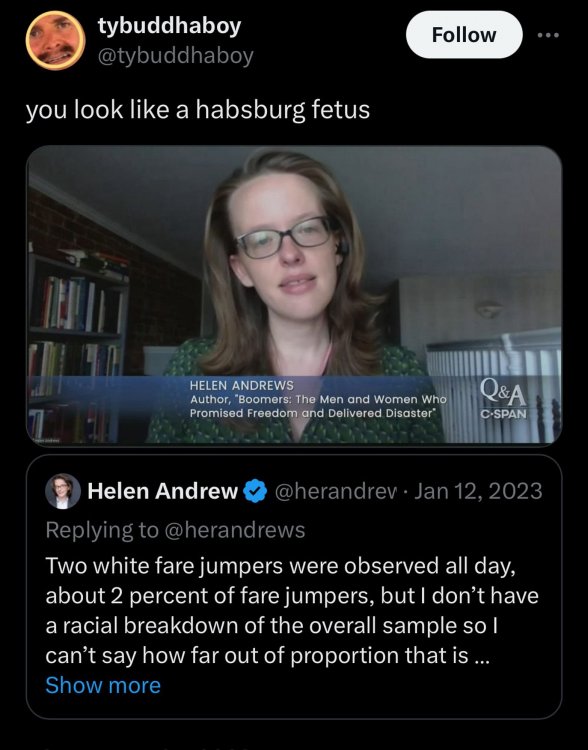588x750 pixels.
Task: Click the Boomers book title caption in image
Action: point(318,406)
